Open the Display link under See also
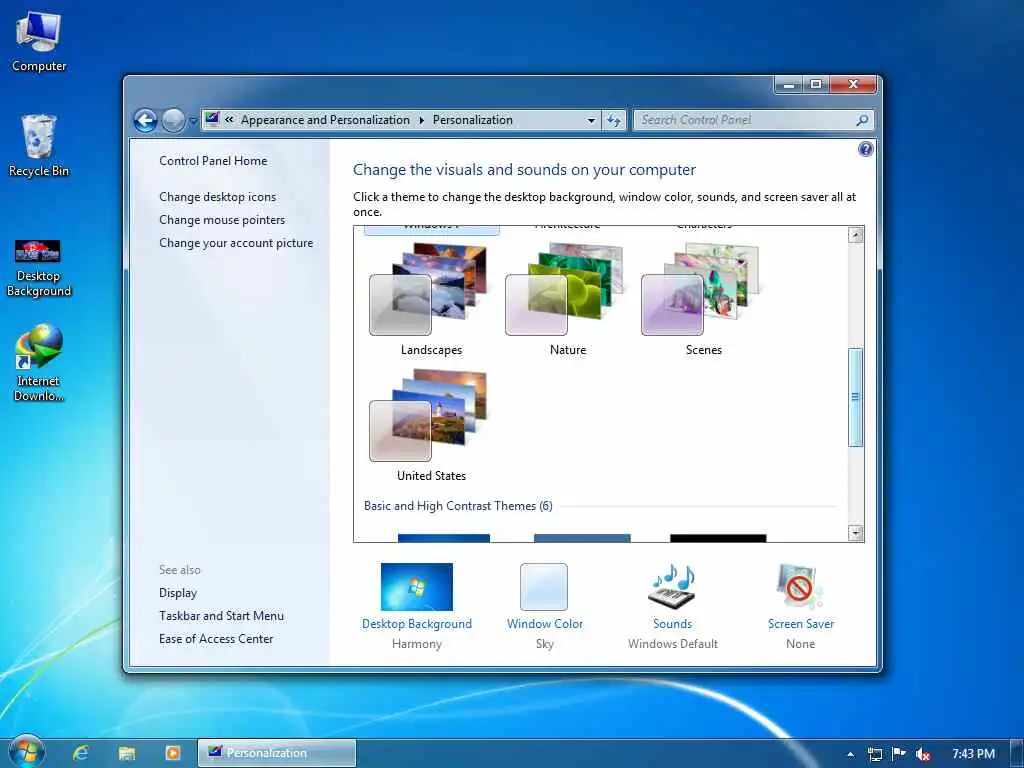 tap(178, 593)
